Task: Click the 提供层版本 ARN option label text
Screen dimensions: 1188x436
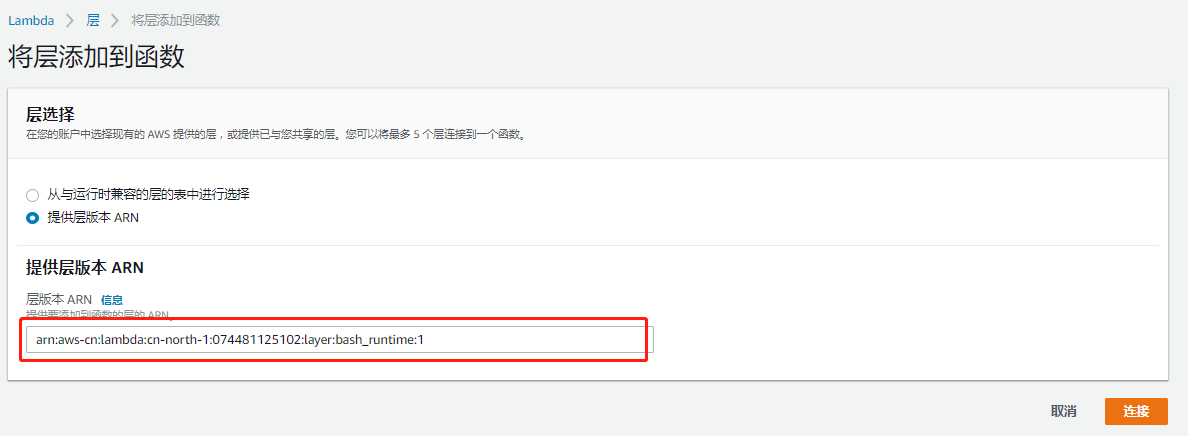Action: (93, 218)
